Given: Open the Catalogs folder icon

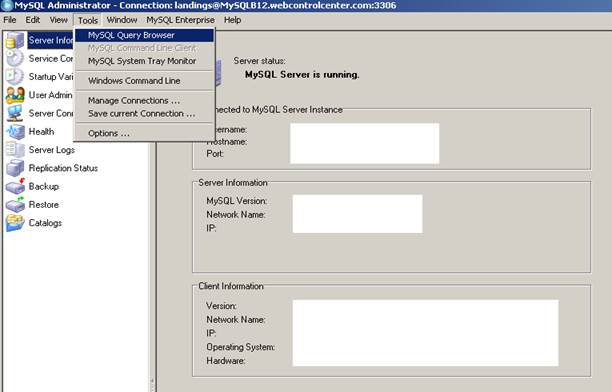Looking at the screenshot, I should point(15,223).
